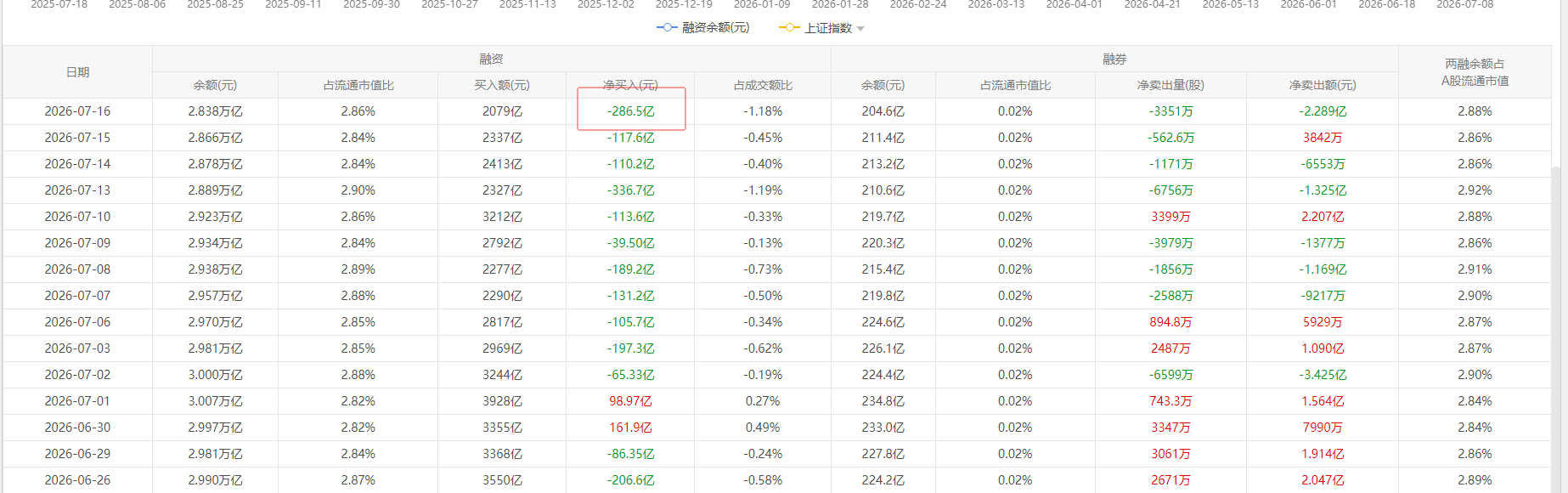Click net sell amount 2.047亿
Viewport: 1568px width, 493px height.
coord(1323,480)
